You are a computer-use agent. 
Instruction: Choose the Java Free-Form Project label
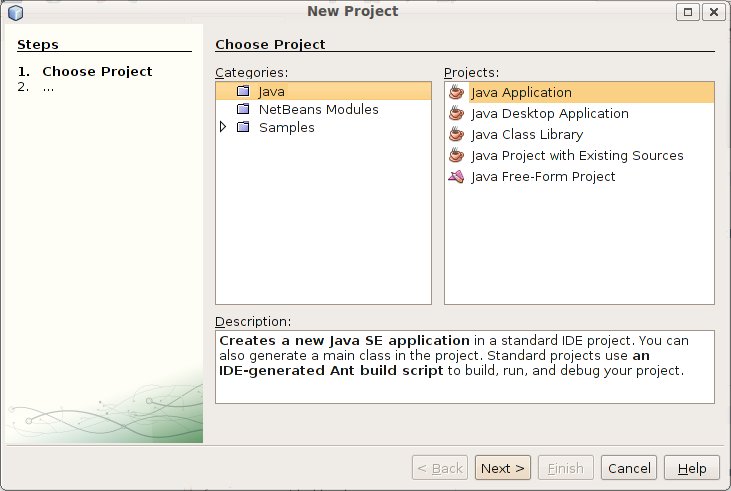point(543,177)
